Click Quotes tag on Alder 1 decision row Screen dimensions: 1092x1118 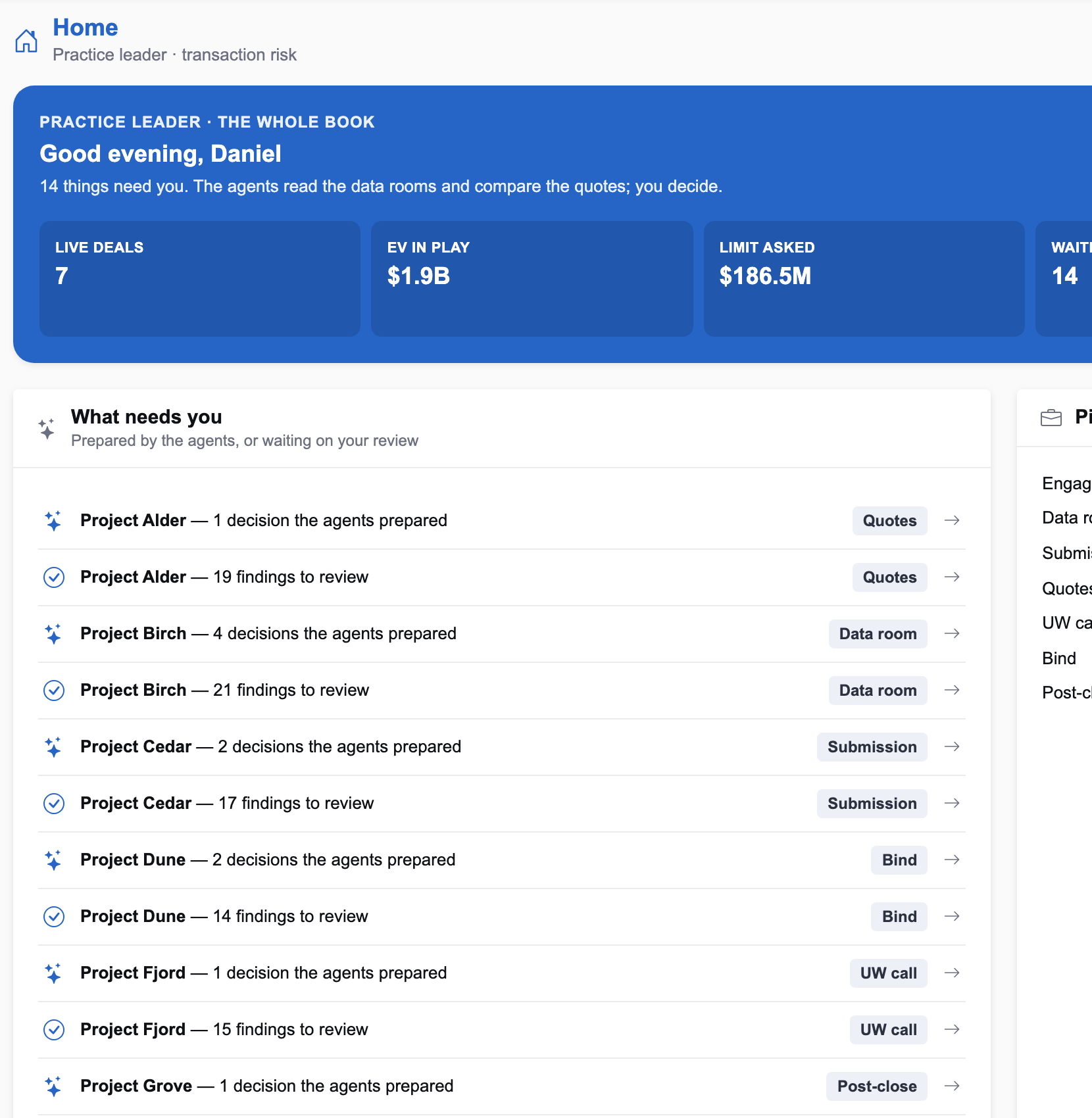(x=889, y=521)
